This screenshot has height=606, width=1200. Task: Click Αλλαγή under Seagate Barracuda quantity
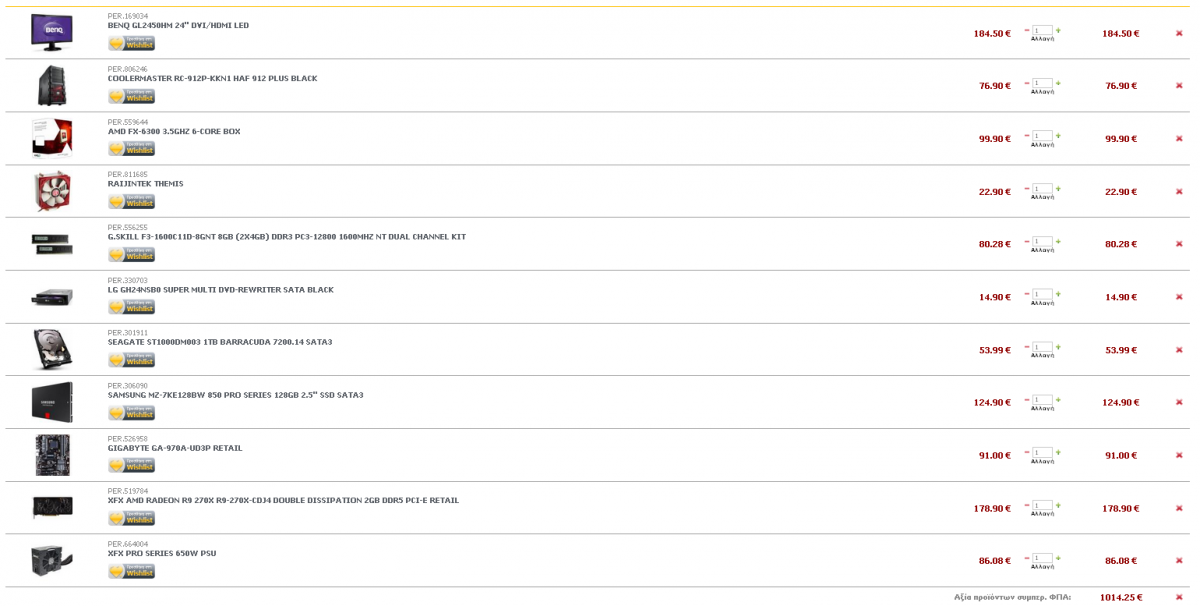[x=1042, y=356]
